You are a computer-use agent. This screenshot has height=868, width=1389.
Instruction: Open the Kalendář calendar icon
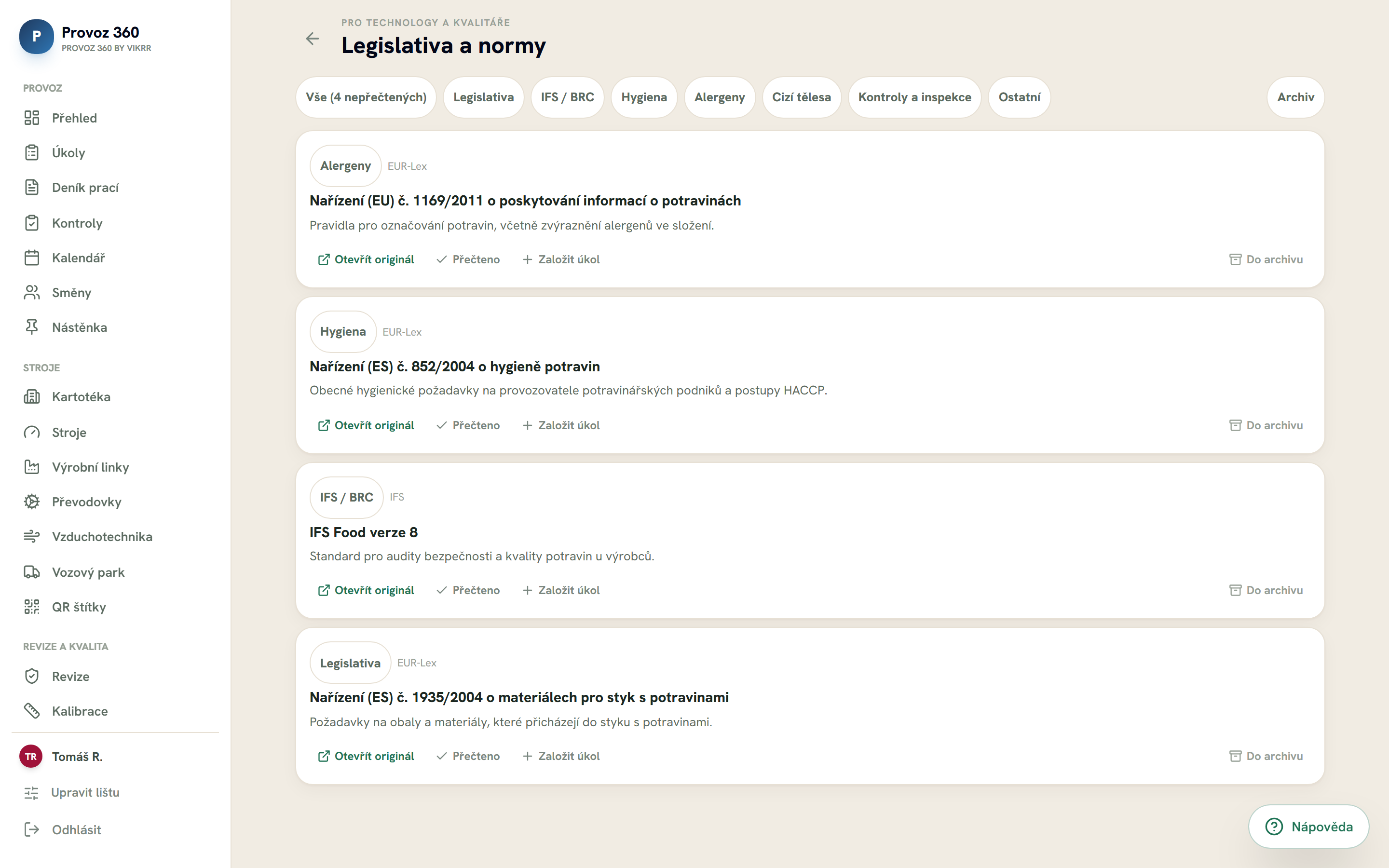point(31,258)
